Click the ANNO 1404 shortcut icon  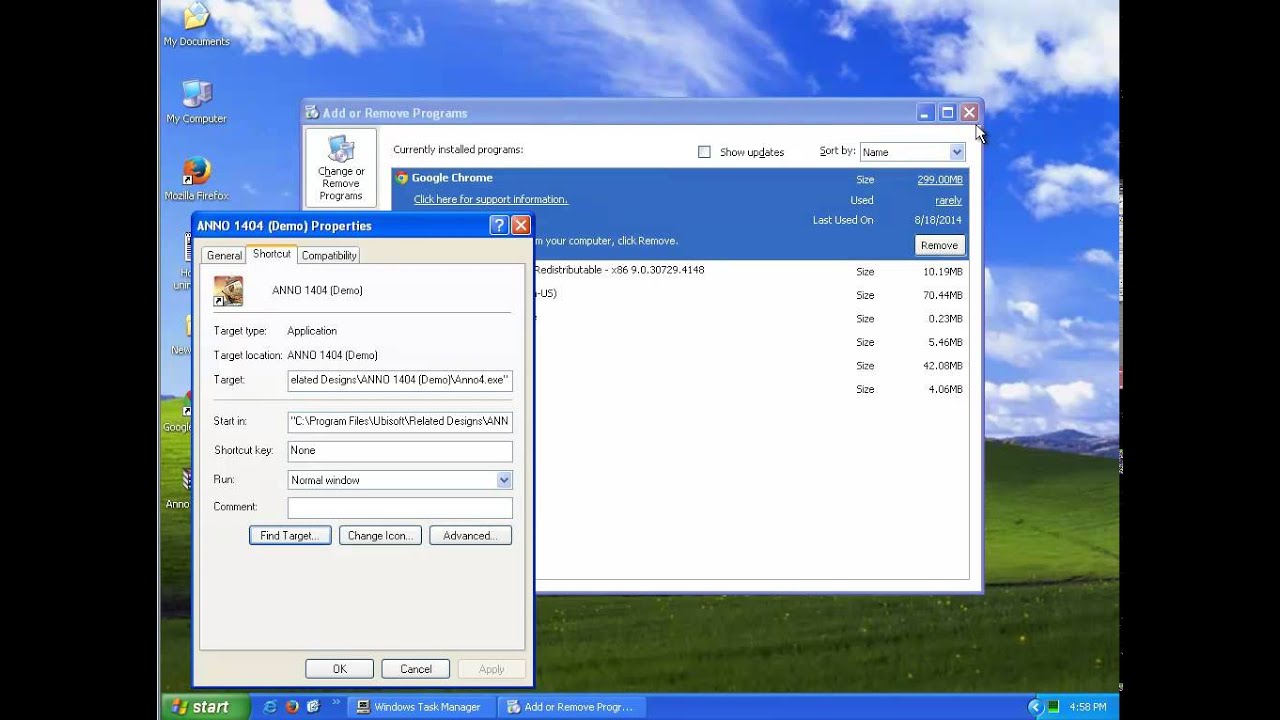pos(229,291)
